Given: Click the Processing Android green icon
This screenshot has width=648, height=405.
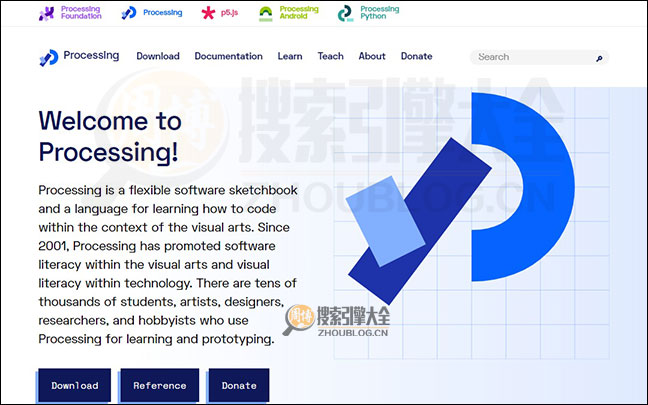Looking at the screenshot, I should tap(266, 14).
